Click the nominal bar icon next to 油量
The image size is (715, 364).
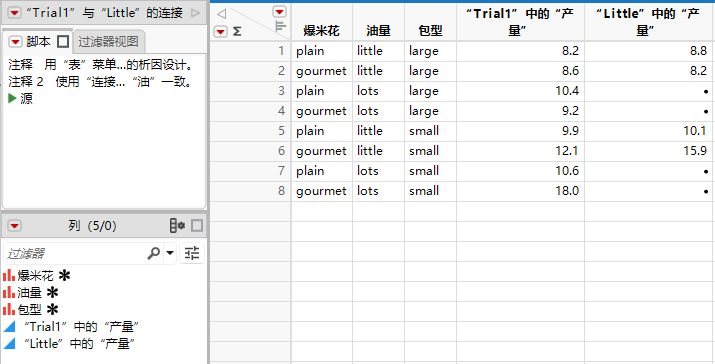coord(9,292)
